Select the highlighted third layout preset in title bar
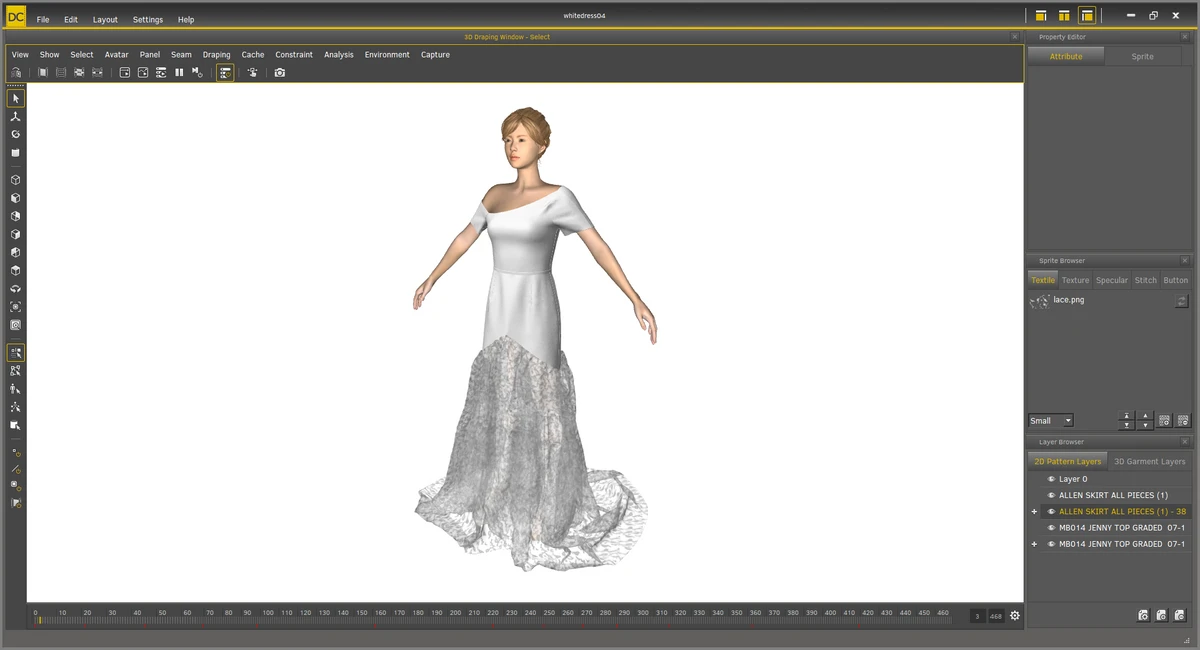Image resolution: width=1200 pixels, height=650 pixels. click(1087, 16)
